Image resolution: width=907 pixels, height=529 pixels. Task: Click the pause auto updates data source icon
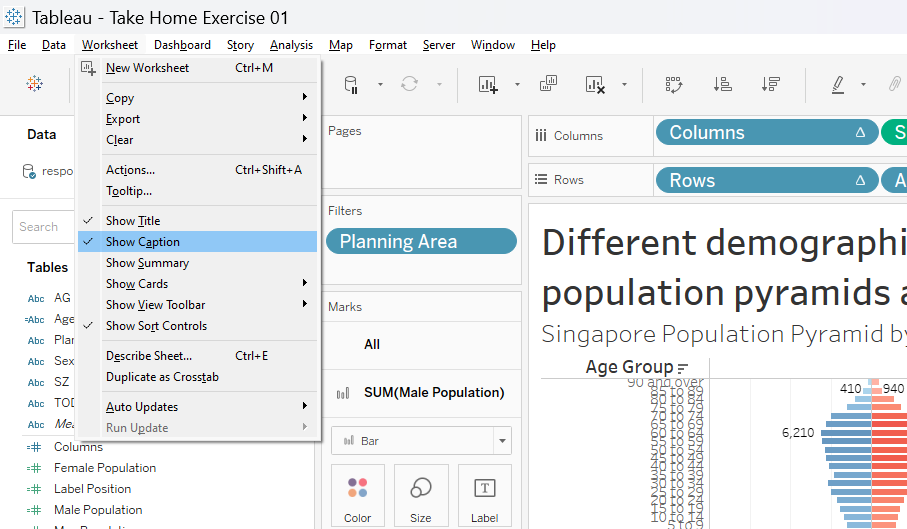[x=351, y=85]
